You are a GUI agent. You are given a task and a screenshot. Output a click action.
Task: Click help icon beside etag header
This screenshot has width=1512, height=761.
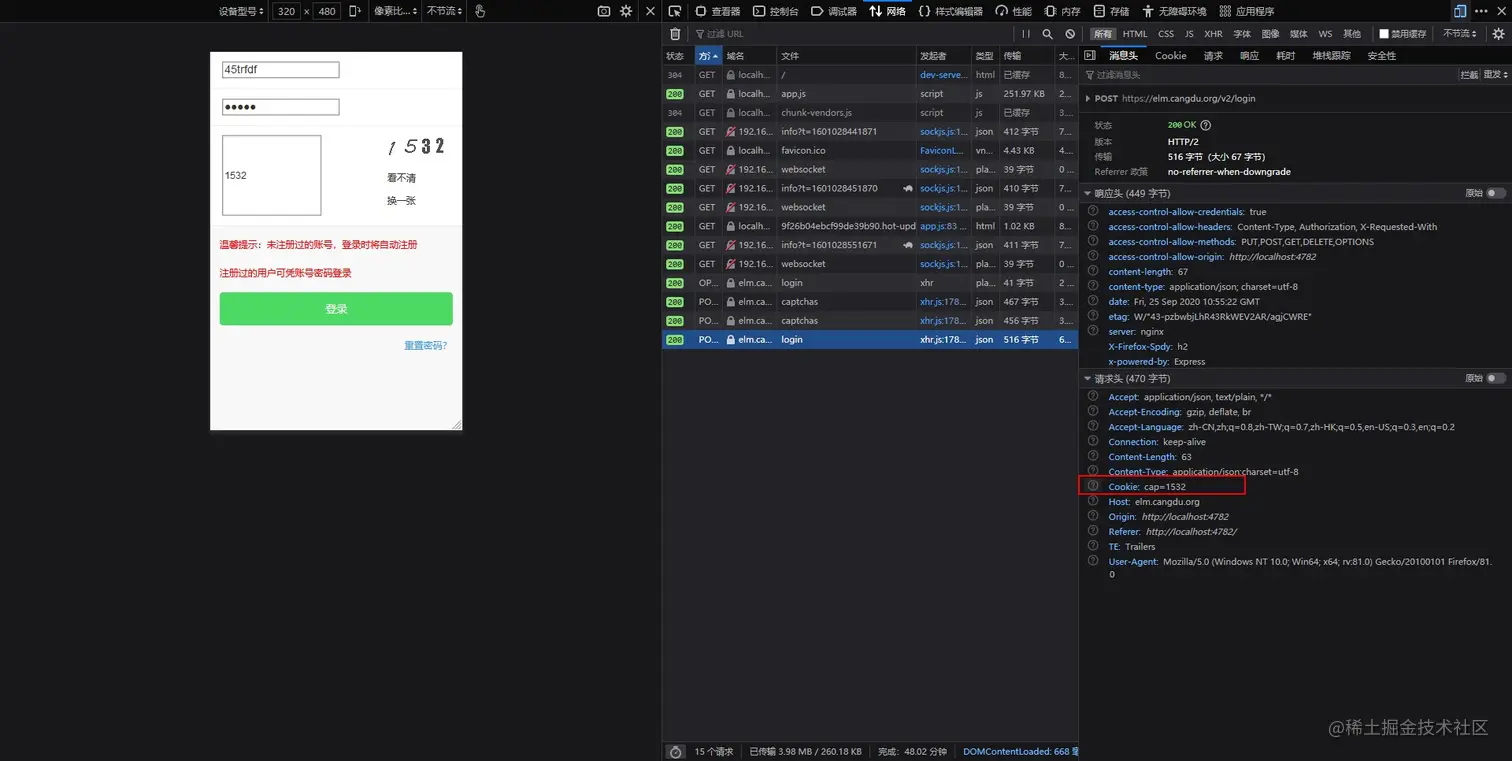click(x=1093, y=317)
